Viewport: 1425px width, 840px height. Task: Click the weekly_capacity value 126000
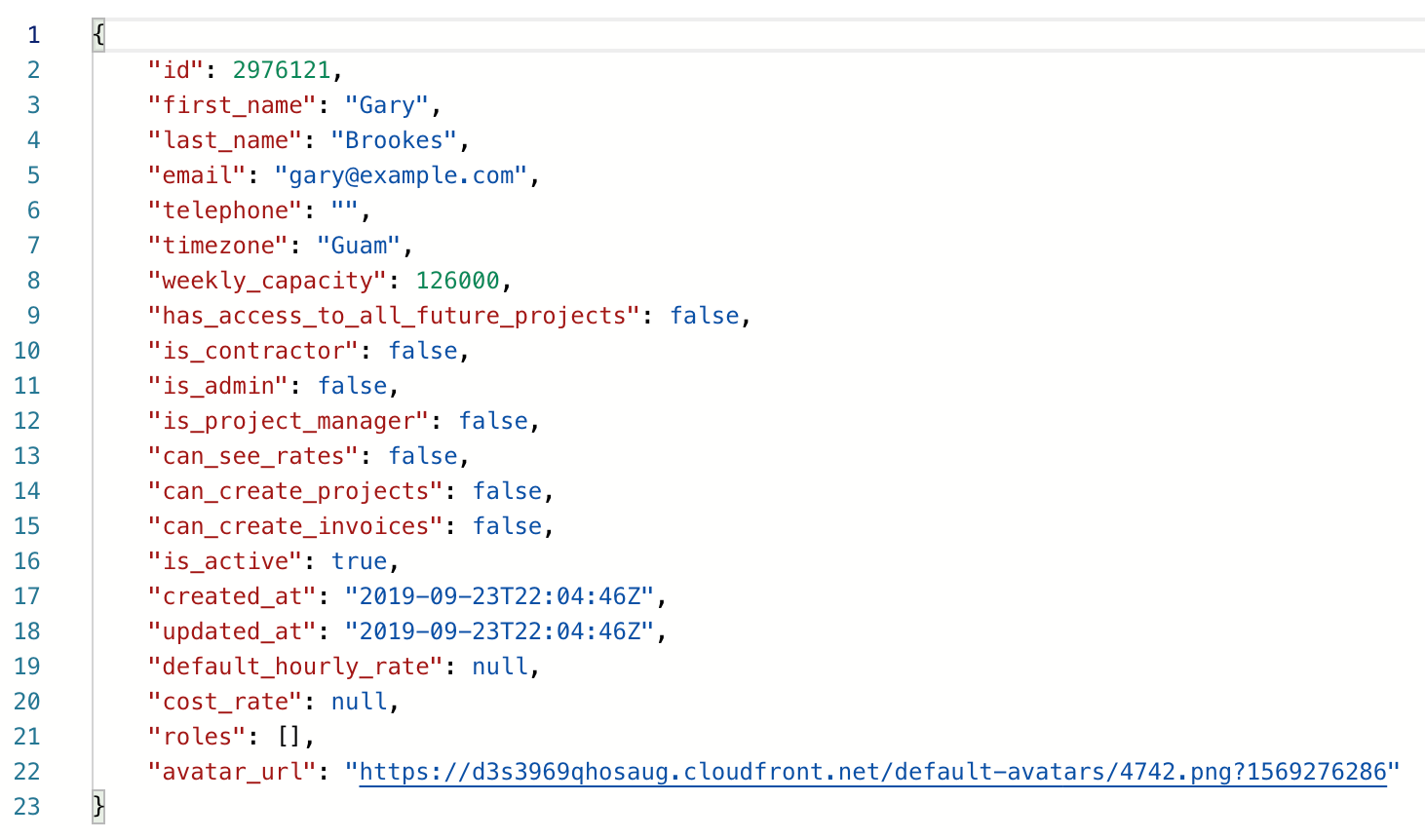click(x=458, y=281)
